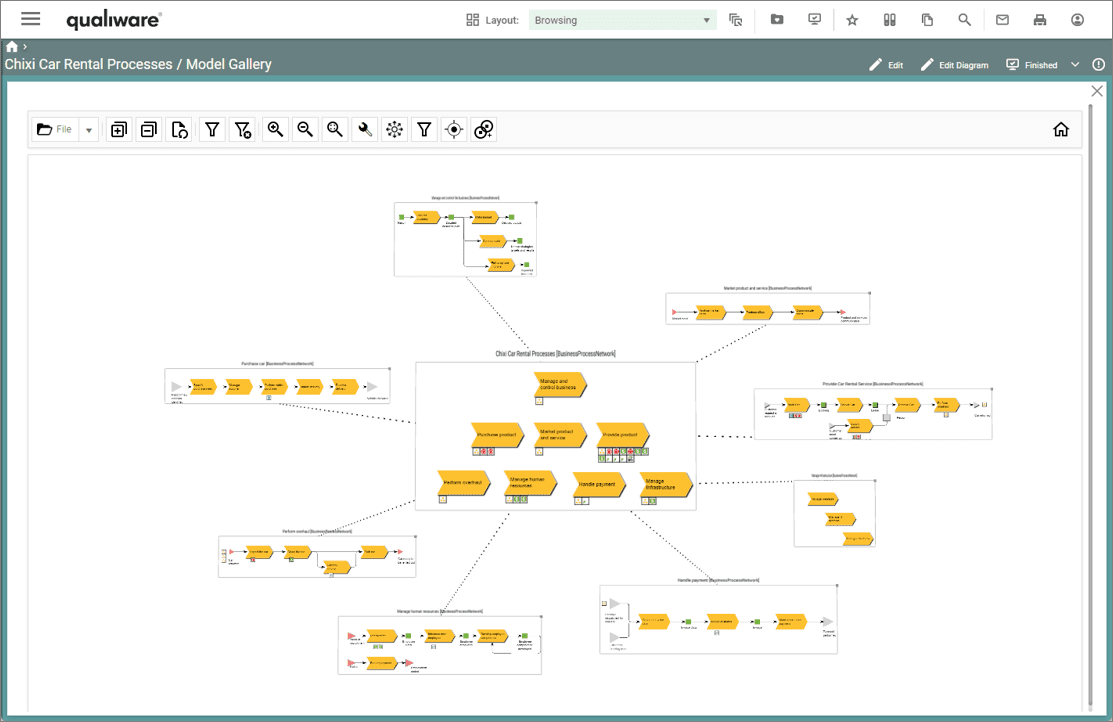The height and width of the screenshot is (722, 1113).
Task: Zoom out of the model gallery
Action: pyautogui.click(x=305, y=129)
